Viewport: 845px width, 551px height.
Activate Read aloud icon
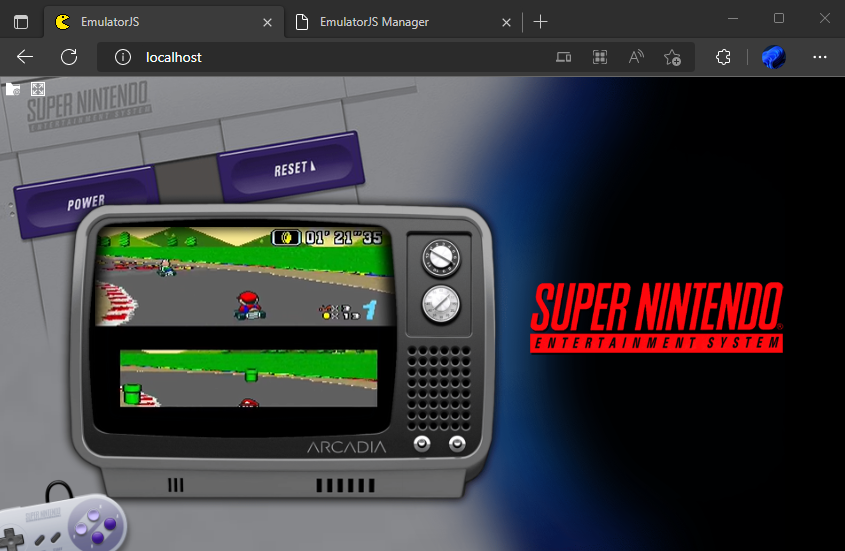pyautogui.click(x=636, y=57)
